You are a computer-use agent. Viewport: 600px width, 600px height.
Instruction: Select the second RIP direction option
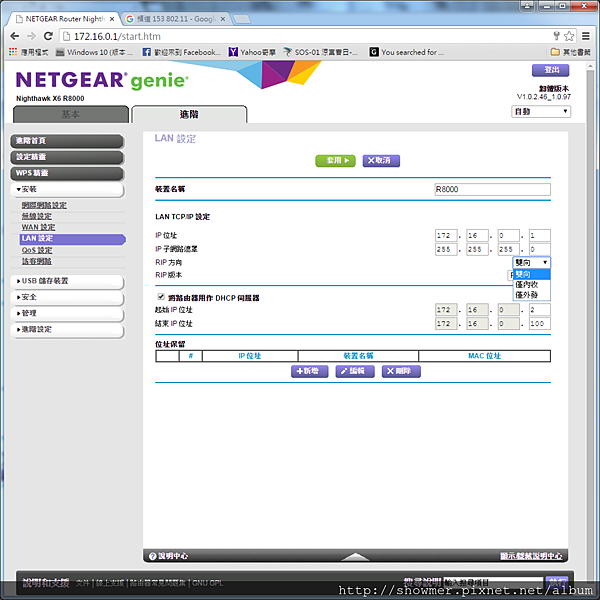pyautogui.click(x=532, y=285)
